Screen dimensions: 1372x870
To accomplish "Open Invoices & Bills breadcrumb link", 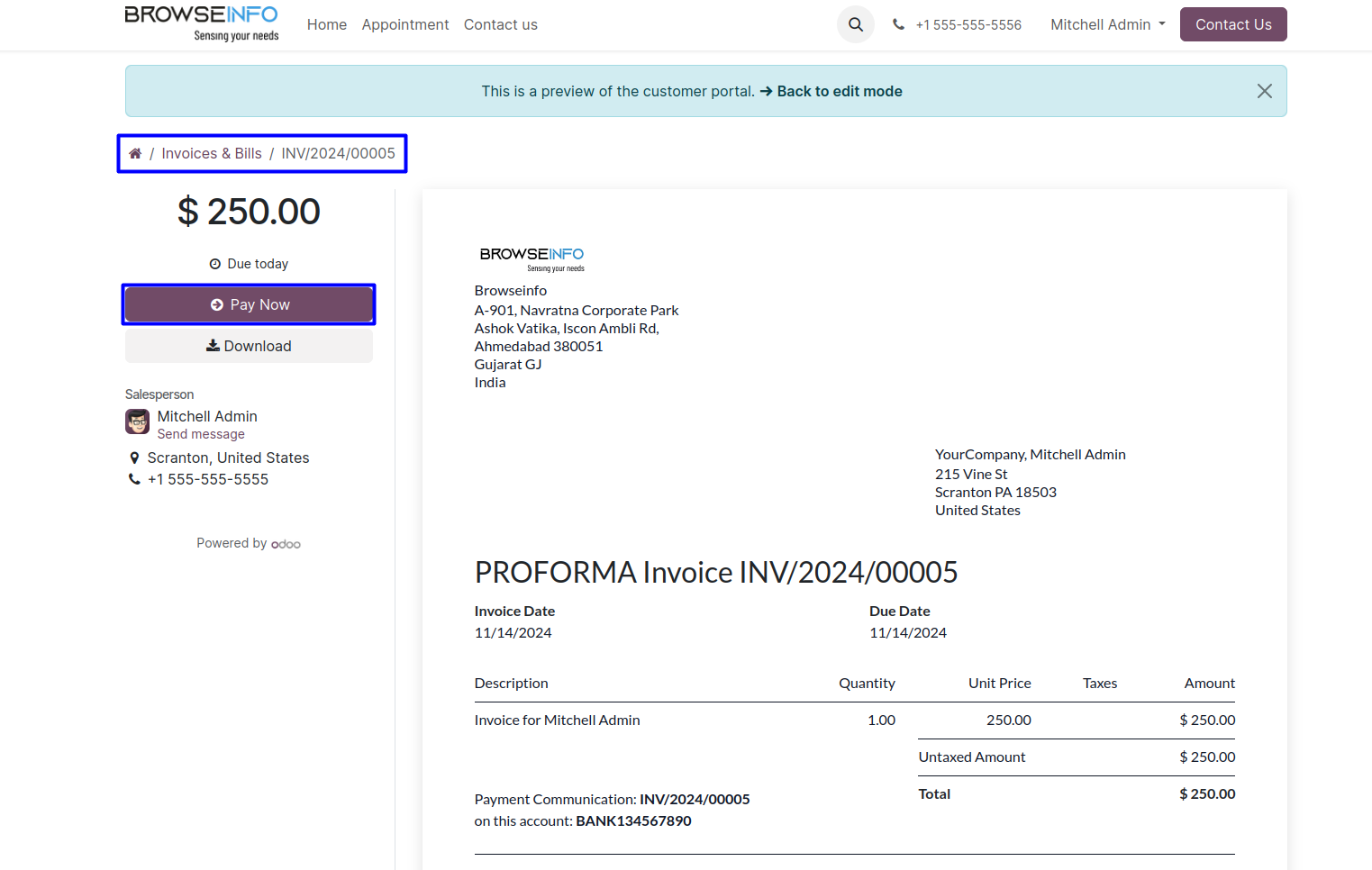I will tap(212, 154).
